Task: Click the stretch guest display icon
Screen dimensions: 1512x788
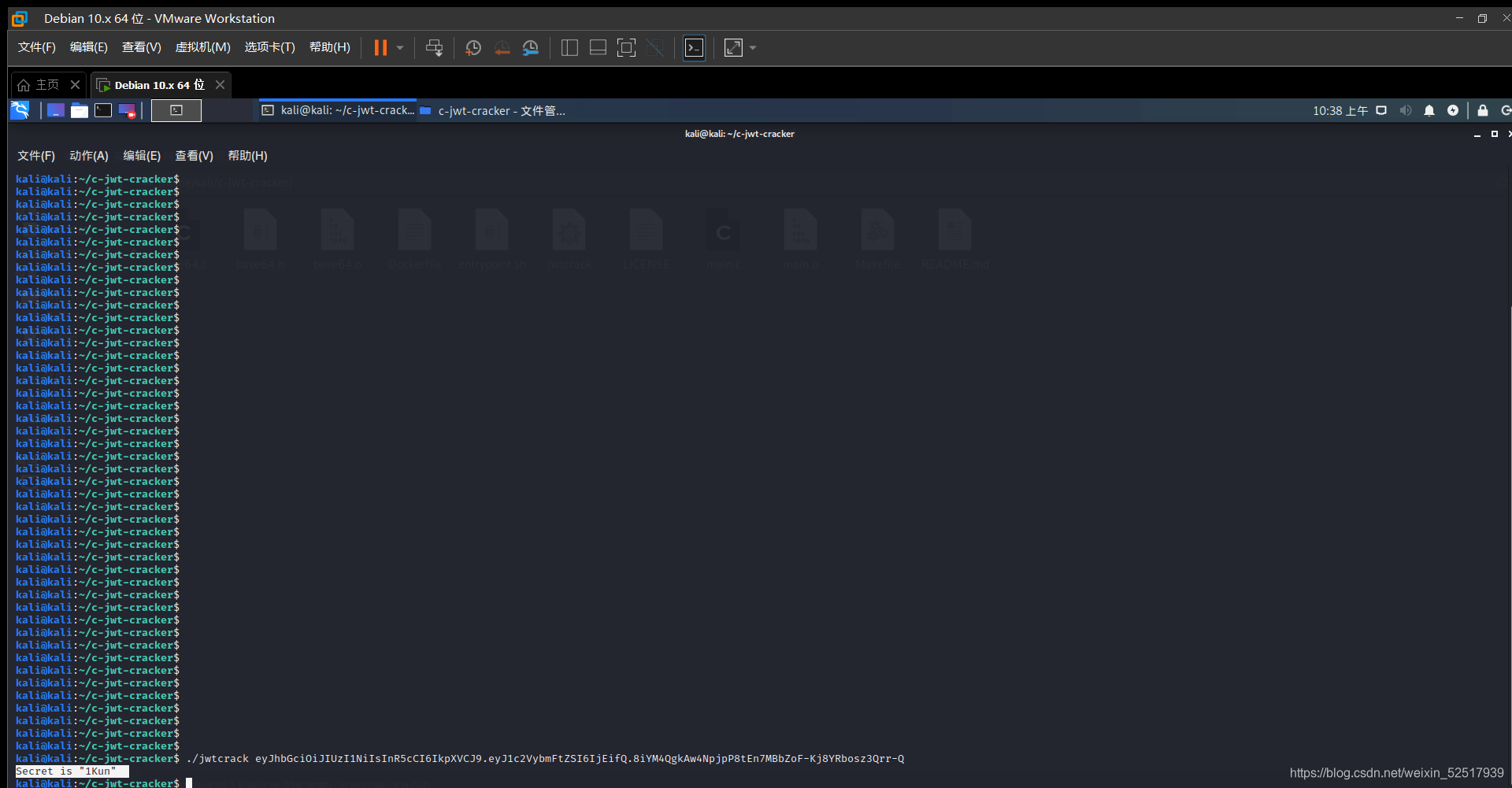Action: pos(733,48)
